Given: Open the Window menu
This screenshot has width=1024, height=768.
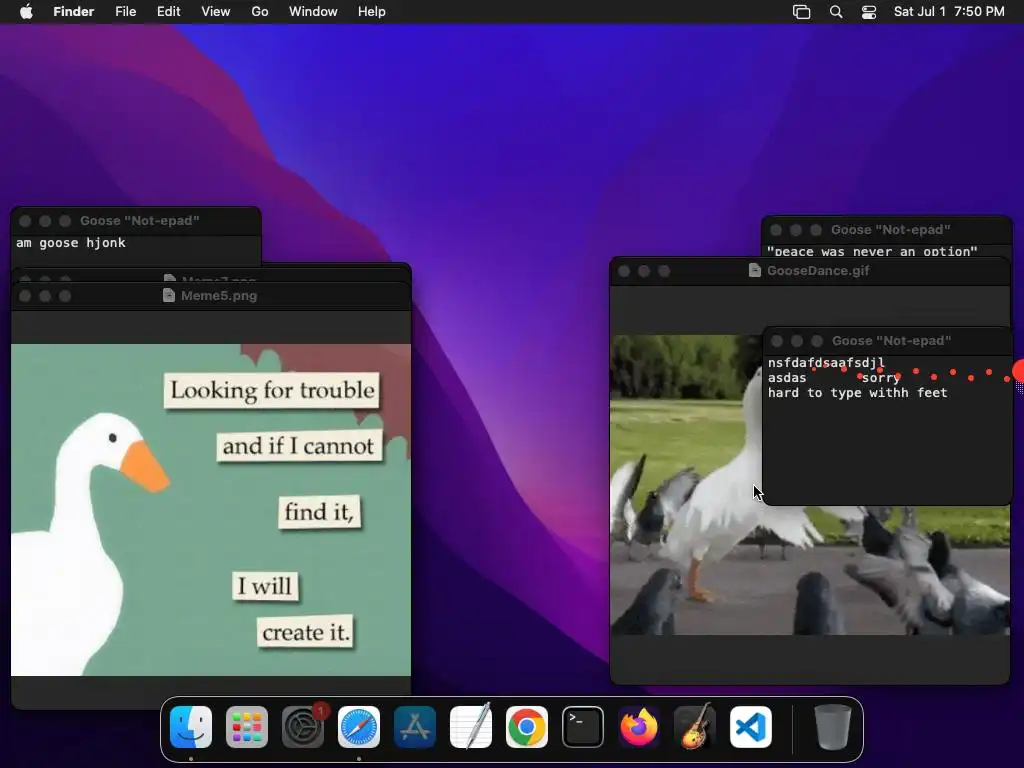Looking at the screenshot, I should coord(313,12).
